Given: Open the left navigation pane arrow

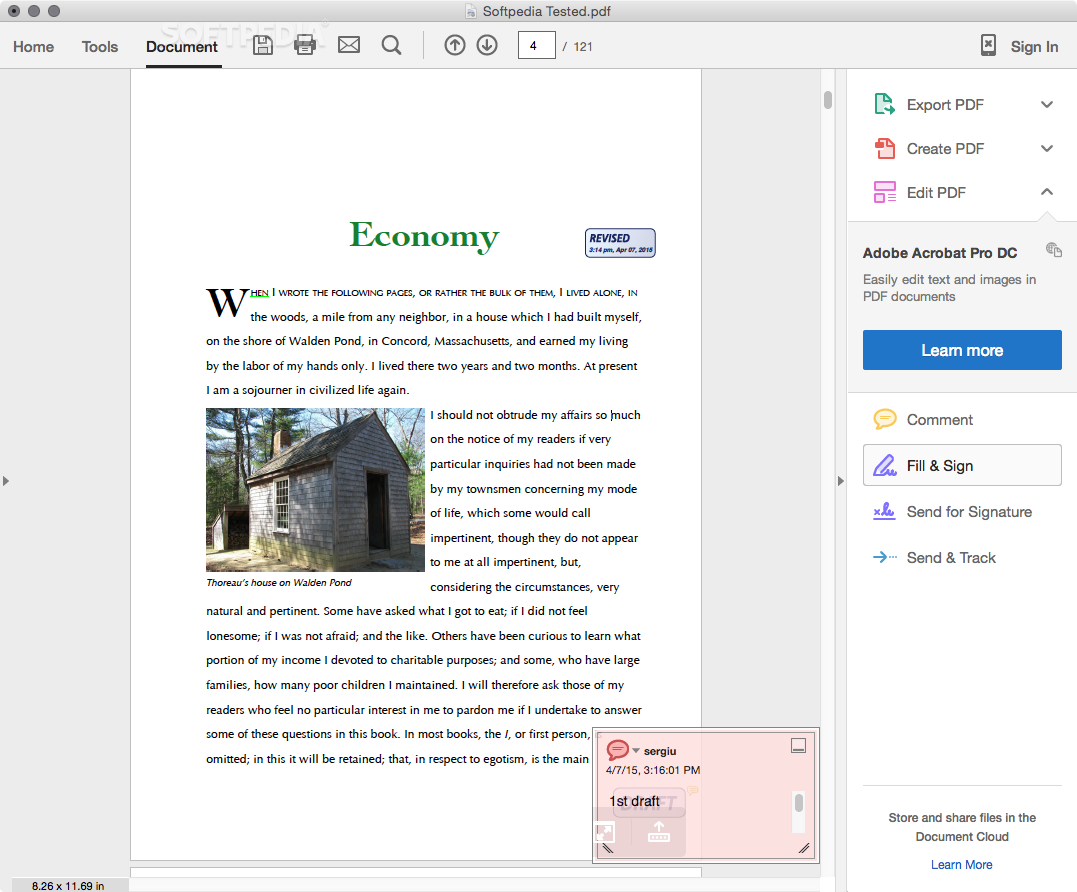Looking at the screenshot, I should (x=5, y=481).
